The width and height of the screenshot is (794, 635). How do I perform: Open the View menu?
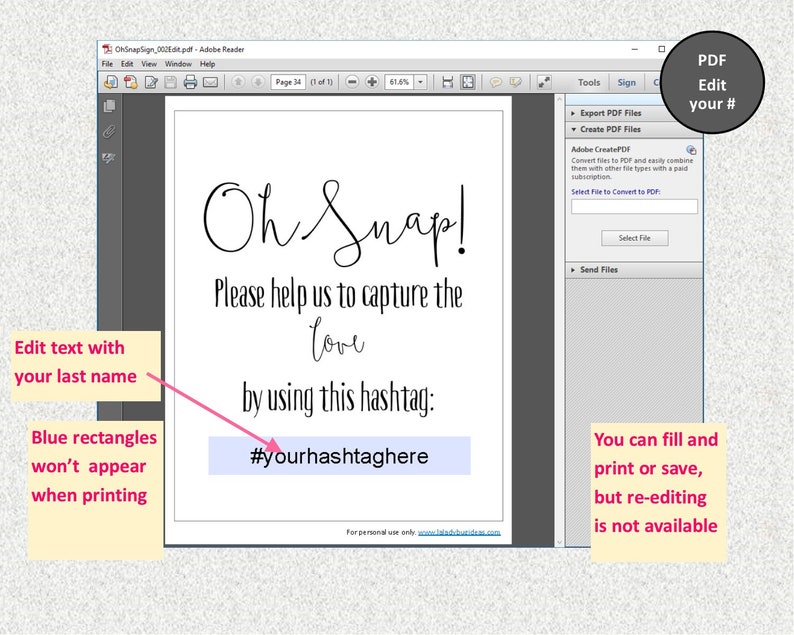point(149,64)
